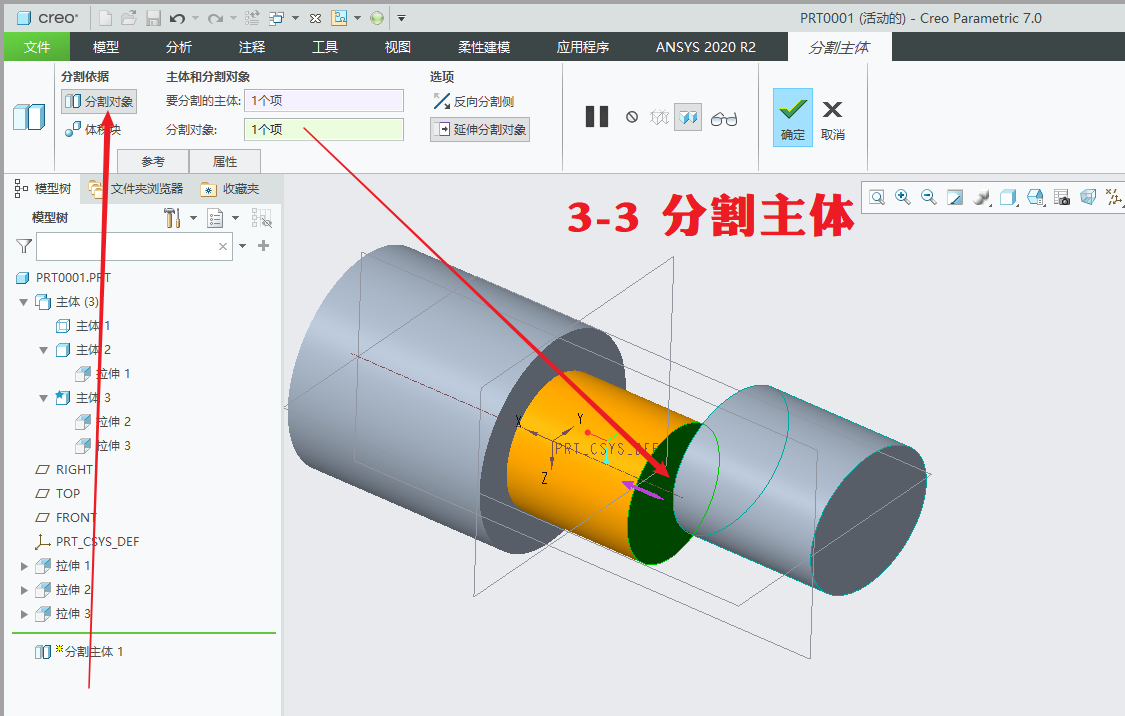Screen dimensions: 1125x716
Task: Open the 参考 panel tab
Action: pyautogui.click(x=153, y=161)
